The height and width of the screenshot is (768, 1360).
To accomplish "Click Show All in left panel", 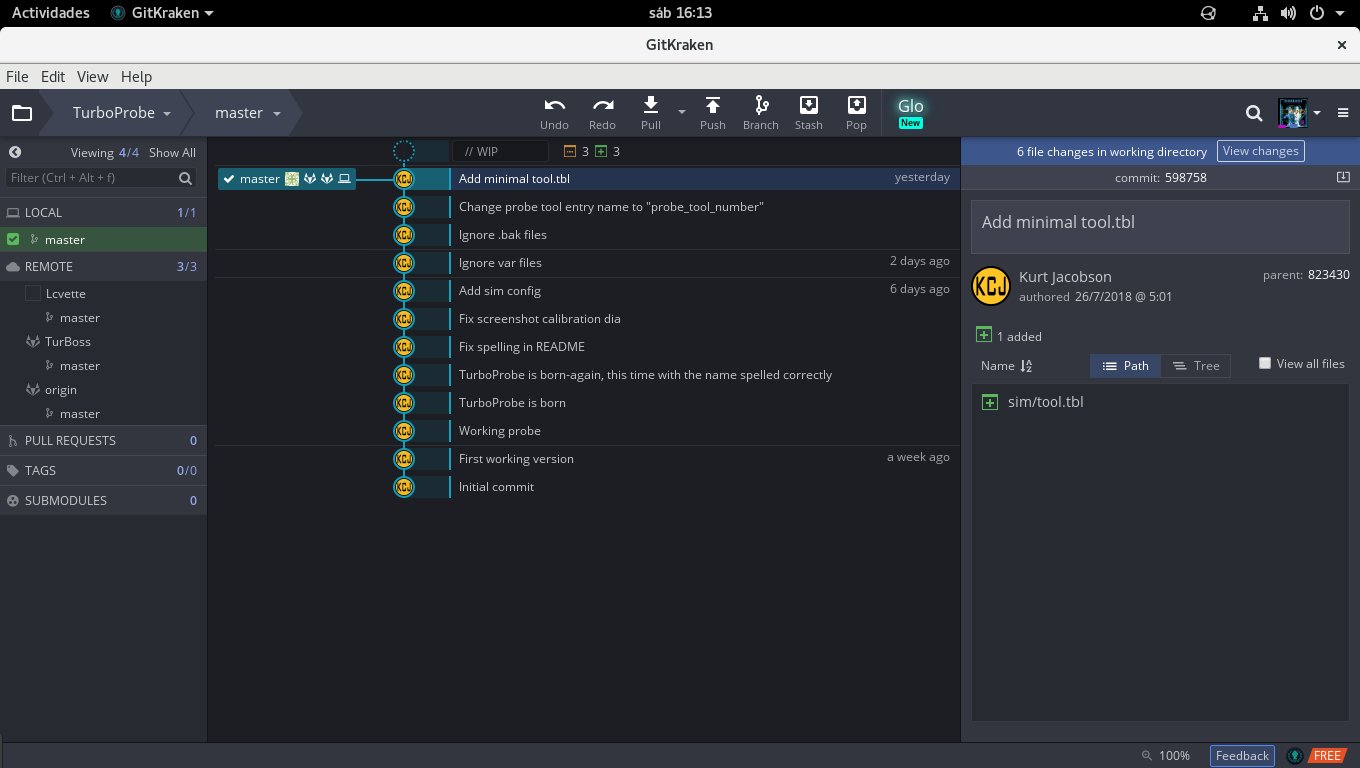I will [x=172, y=152].
